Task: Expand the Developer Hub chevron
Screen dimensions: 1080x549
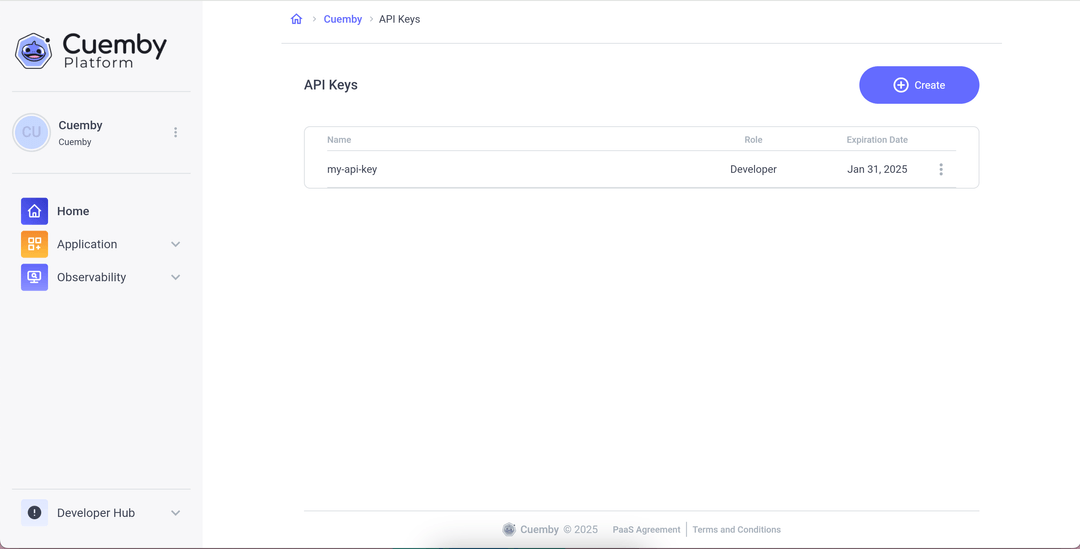Action: (176, 513)
